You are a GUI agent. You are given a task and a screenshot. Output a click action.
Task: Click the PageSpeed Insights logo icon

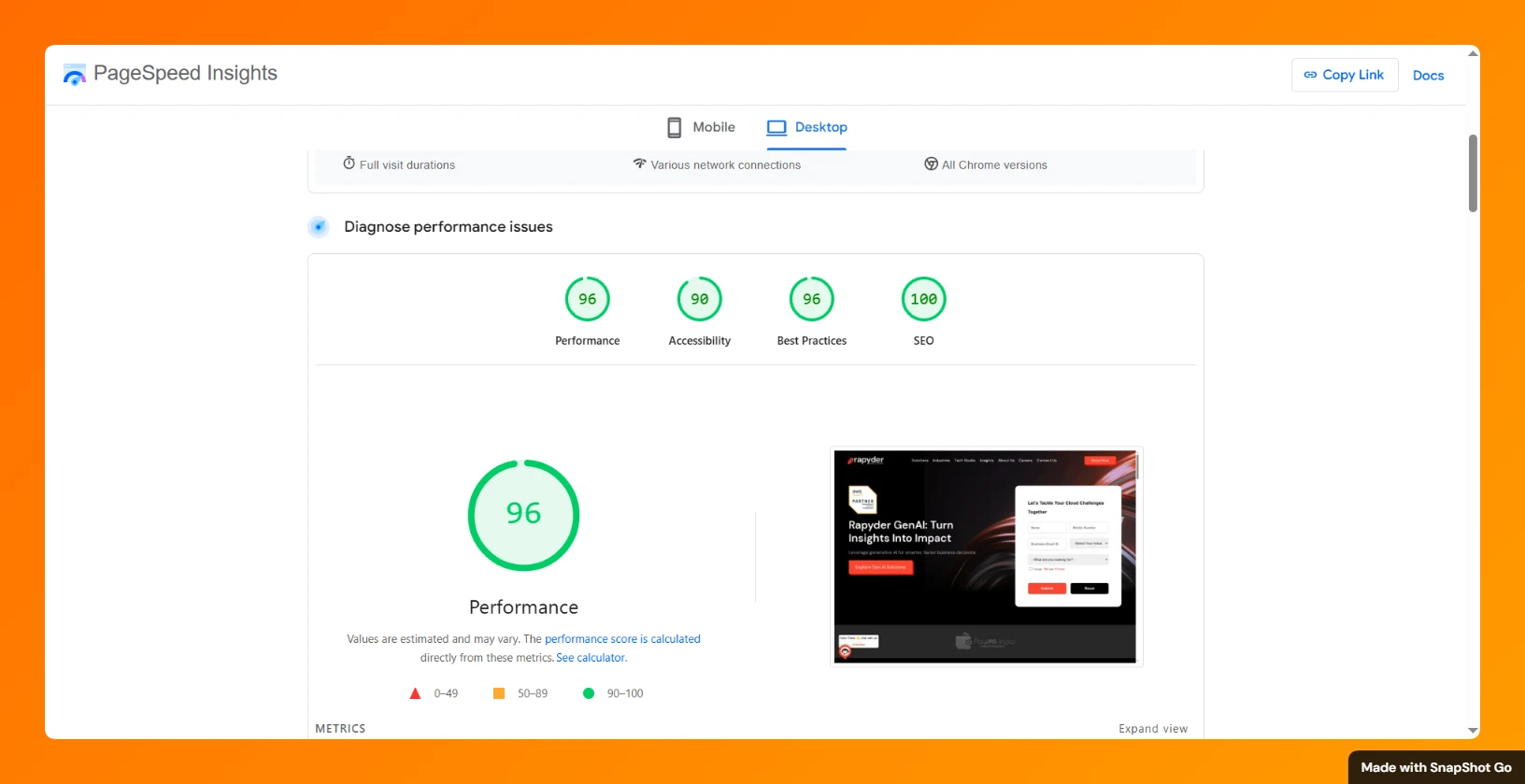tap(74, 75)
